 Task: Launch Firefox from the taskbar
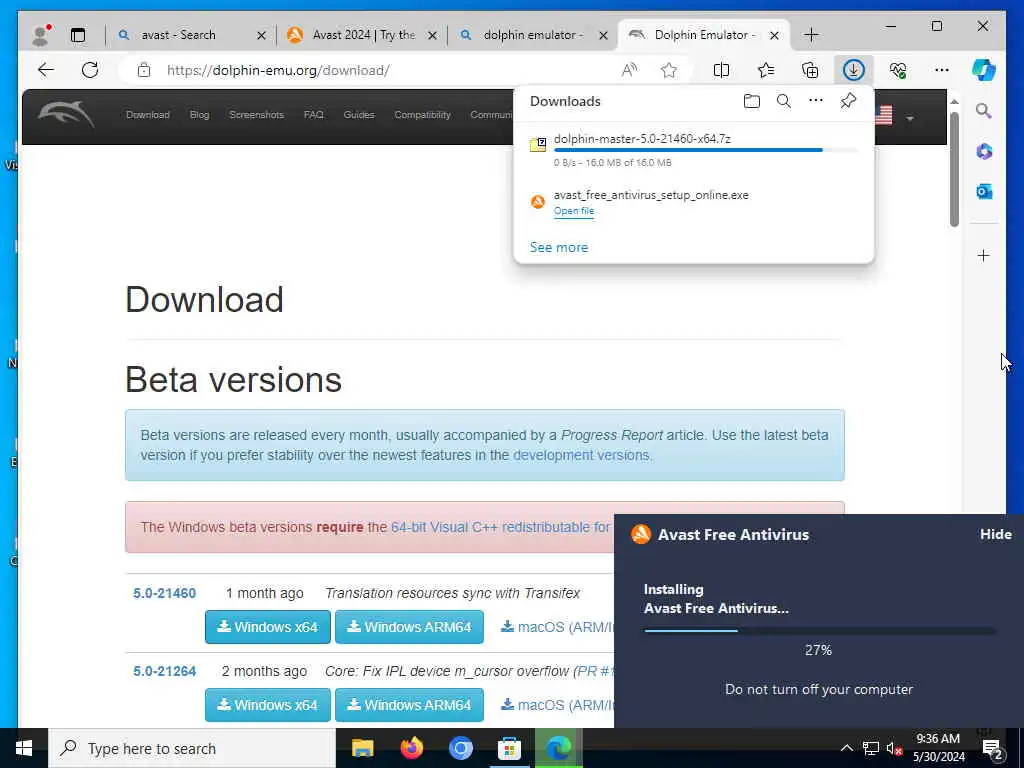(411, 748)
